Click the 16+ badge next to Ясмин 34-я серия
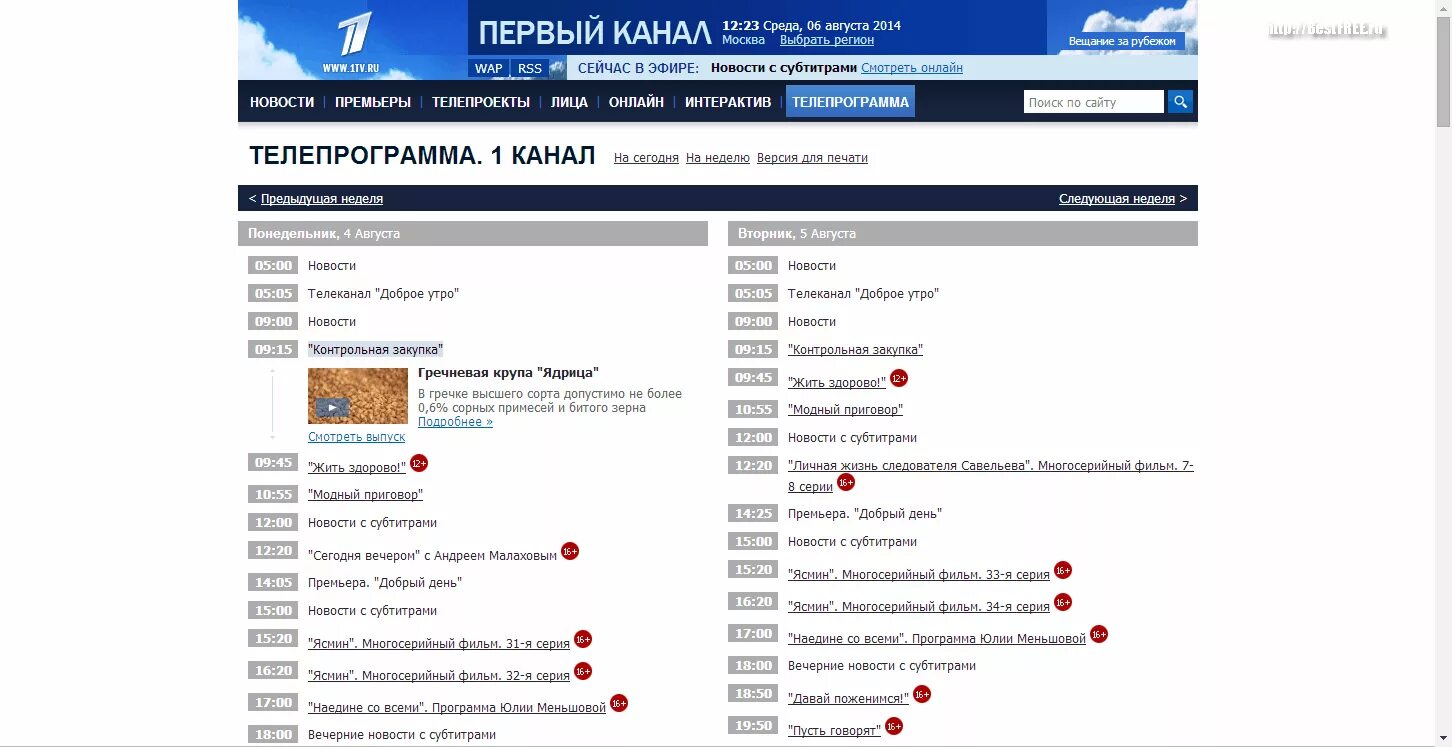This screenshot has height=747, width=1452. [x=1063, y=602]
